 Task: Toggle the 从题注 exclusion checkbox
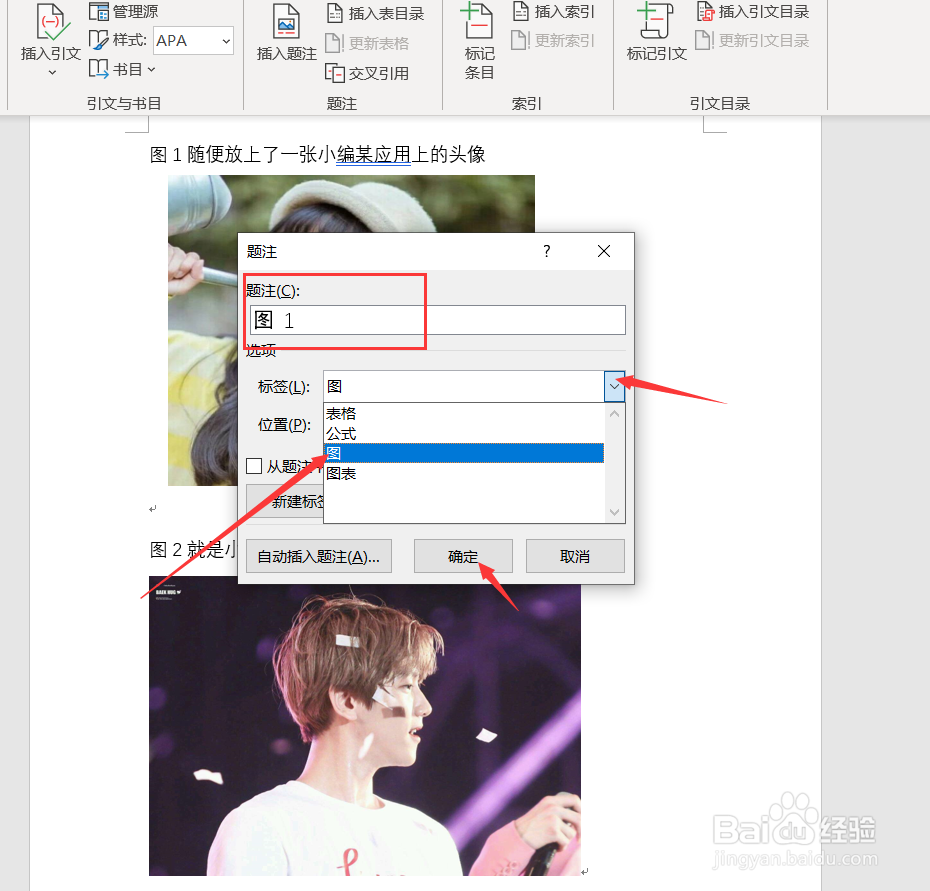[254, 465]
